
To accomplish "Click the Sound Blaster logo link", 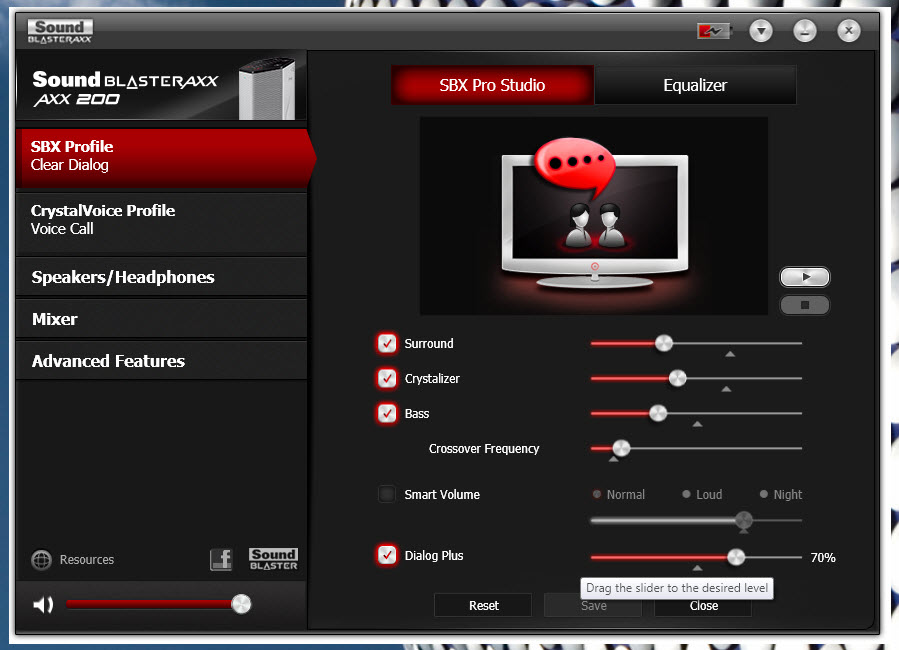I will pos(273,559).
